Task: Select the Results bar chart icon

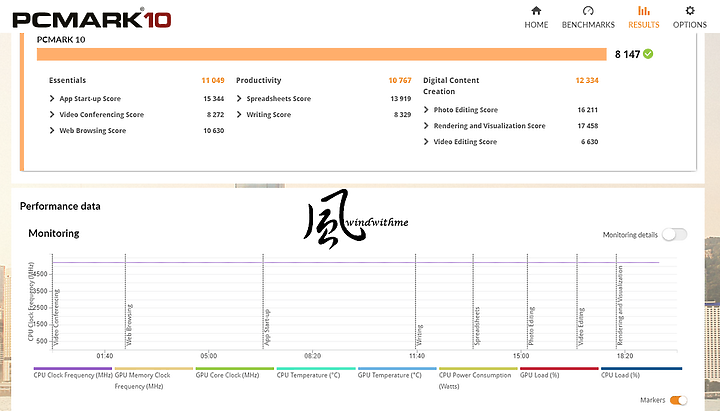Action: coord(644,11)
